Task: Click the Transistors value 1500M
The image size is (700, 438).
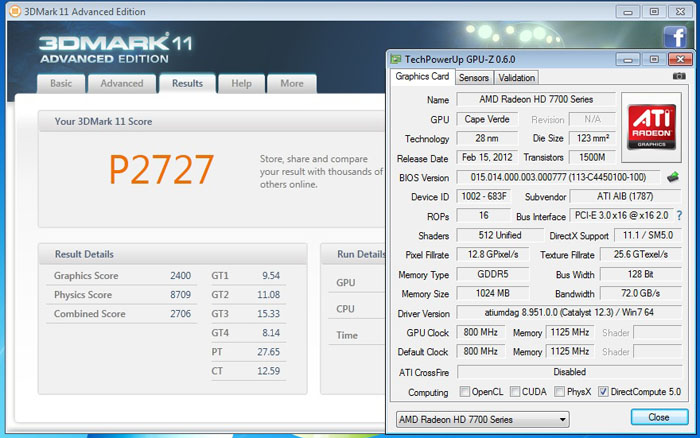Action: point(592,157)
